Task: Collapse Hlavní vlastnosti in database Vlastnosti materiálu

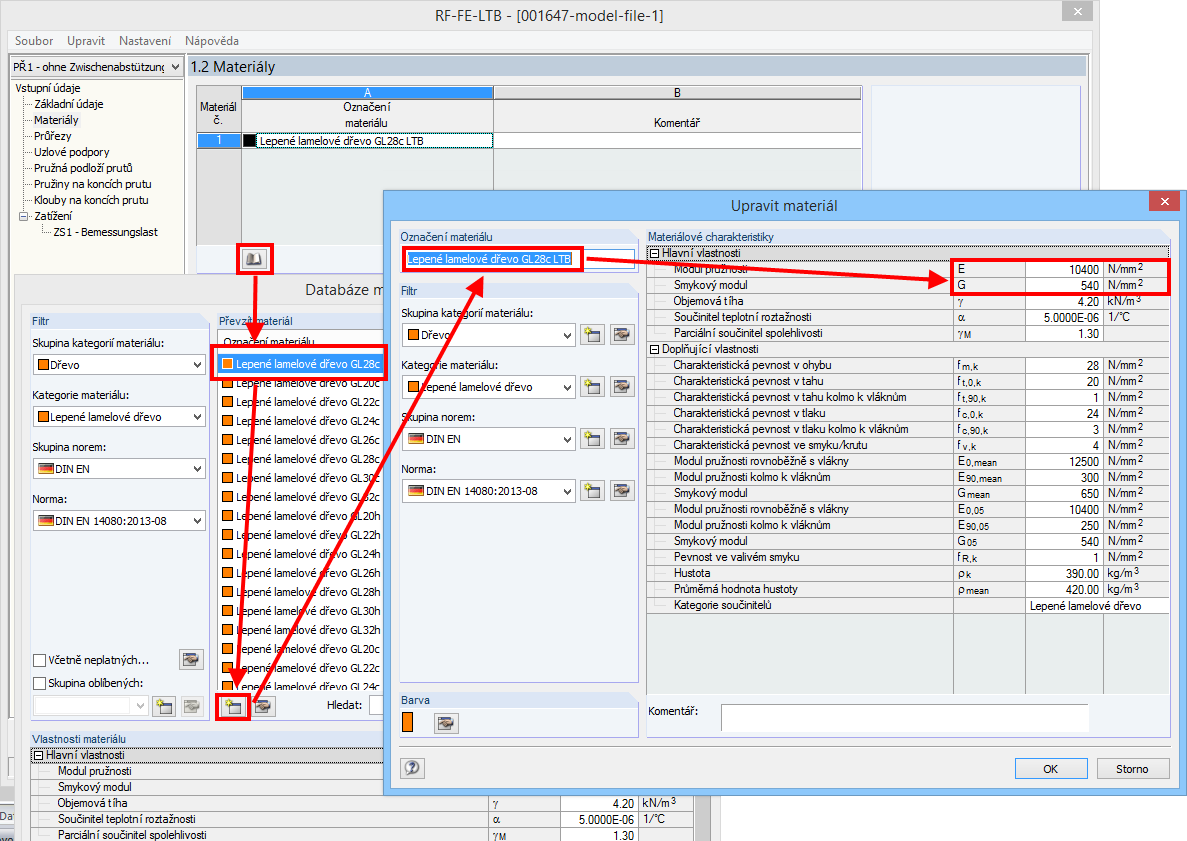Action: click(39, 755)
